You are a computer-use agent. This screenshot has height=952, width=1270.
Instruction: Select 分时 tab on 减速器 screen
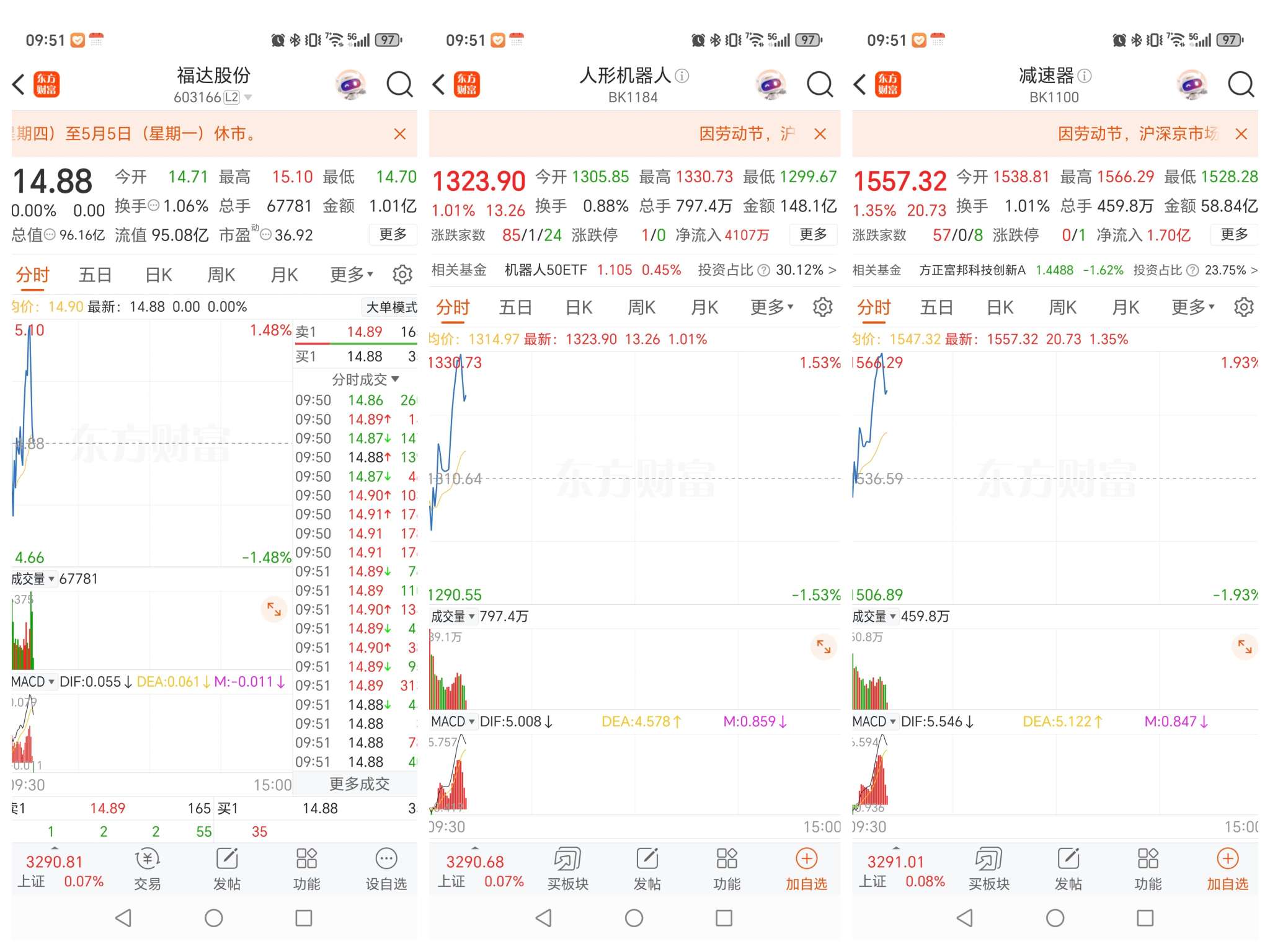click(874, 307)
